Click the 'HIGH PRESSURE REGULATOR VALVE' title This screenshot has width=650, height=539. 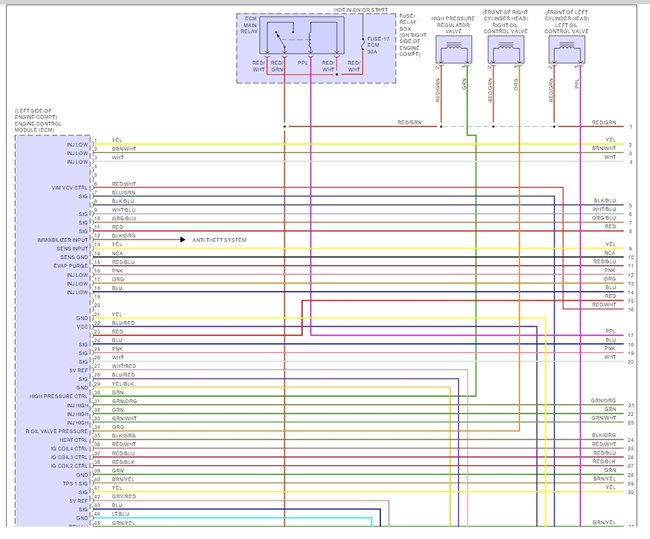[453, 25]
